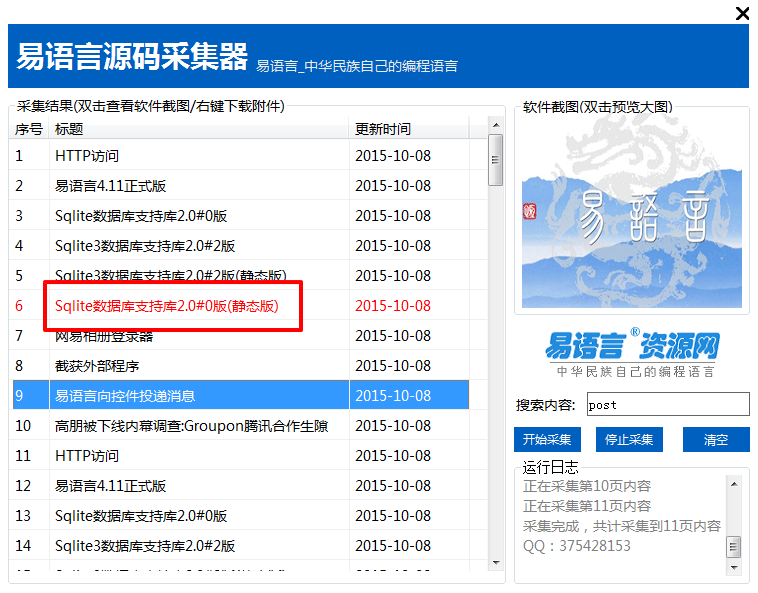Click the 标题 column header

[x=199, y=129]
